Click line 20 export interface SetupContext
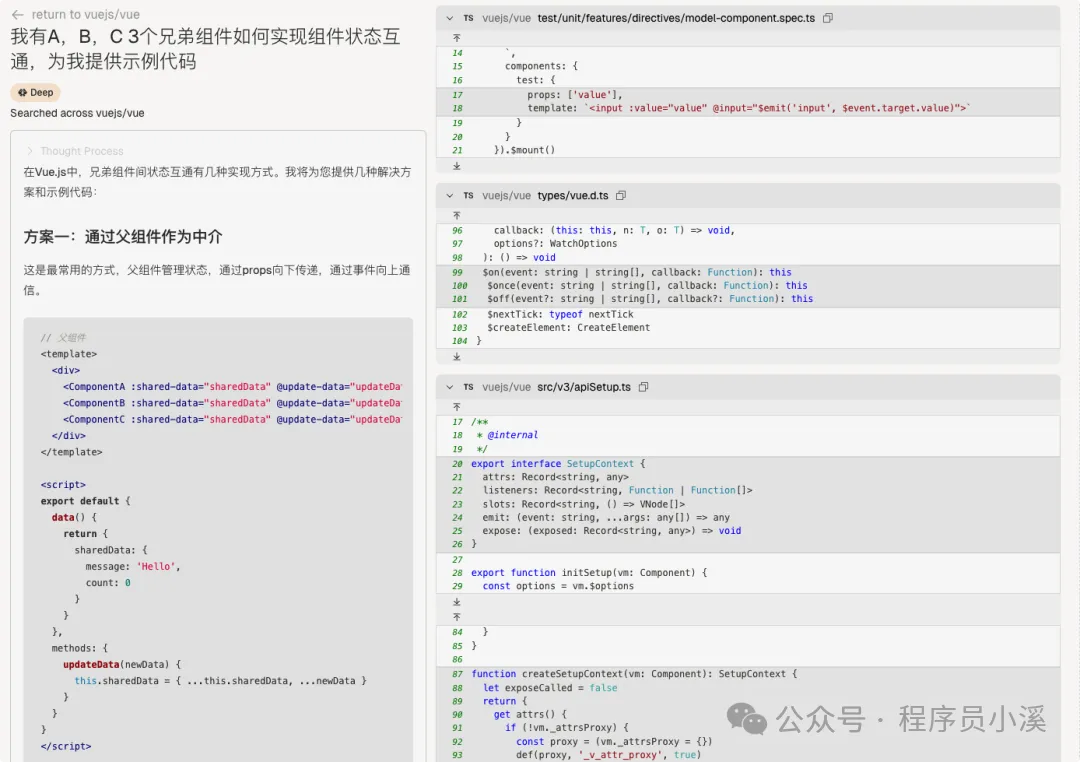The image size is (1080, 762). click(x=558, y=464)
